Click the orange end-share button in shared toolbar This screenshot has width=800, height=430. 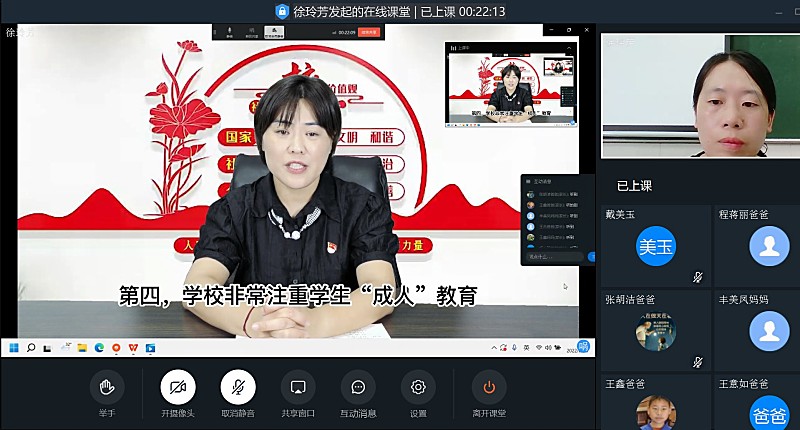[369, 32]
